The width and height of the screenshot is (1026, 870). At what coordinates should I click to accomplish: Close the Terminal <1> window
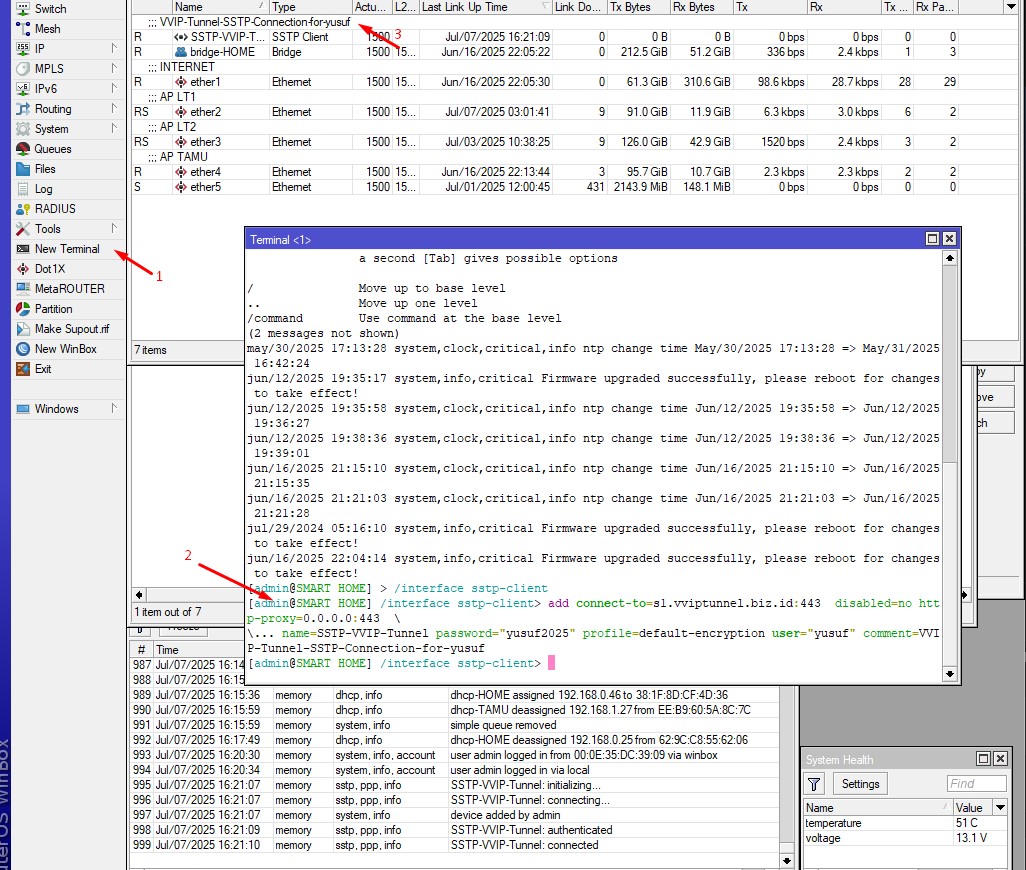tap(949, 239)
